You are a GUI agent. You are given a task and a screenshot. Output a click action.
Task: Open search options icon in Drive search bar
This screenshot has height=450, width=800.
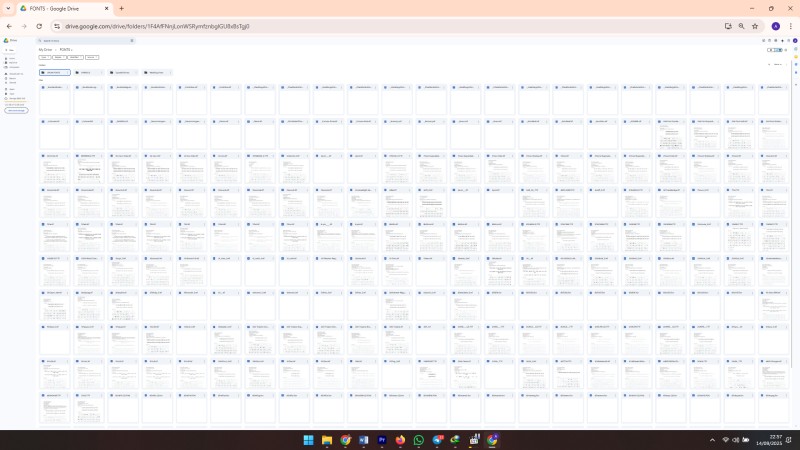(132, 40)
